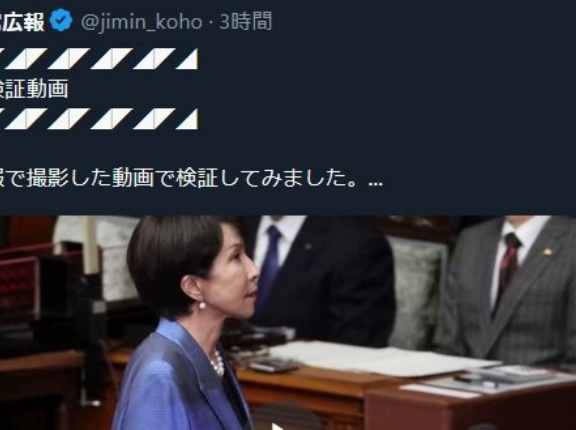
Task: Click the last triangle emoji on lower divider
Action: [x=187, y=119]
